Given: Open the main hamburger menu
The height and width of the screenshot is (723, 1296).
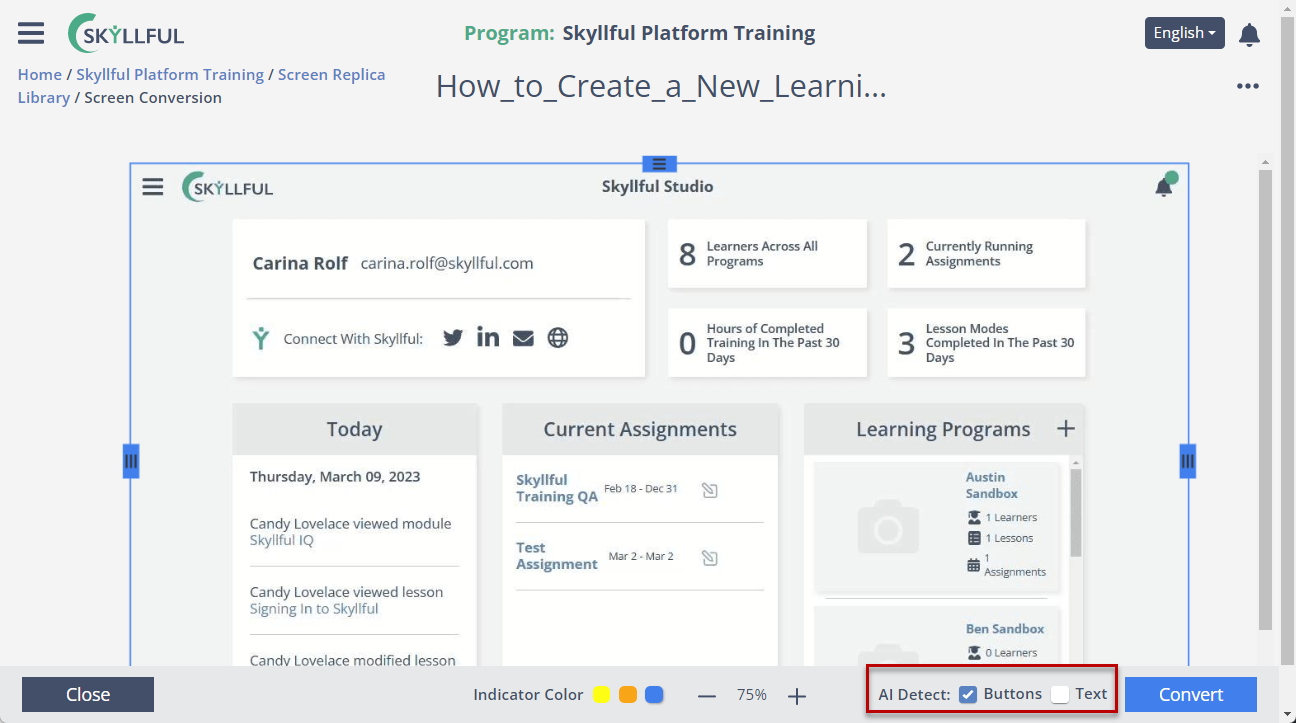Looking at the screenshot, I should 31,33.
